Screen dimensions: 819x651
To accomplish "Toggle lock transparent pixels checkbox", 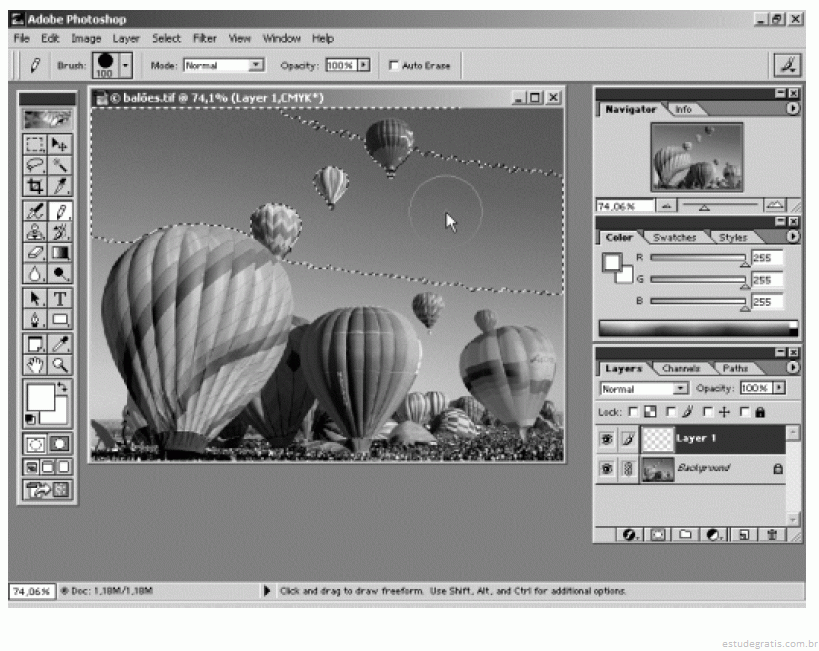I will pyautogui.click(x=633, y=412).
